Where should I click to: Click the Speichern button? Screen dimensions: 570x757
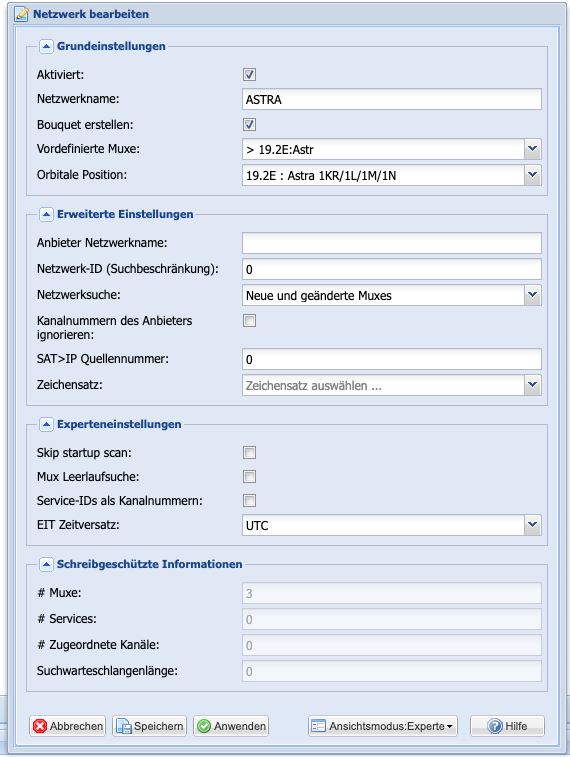pos(150,726)
